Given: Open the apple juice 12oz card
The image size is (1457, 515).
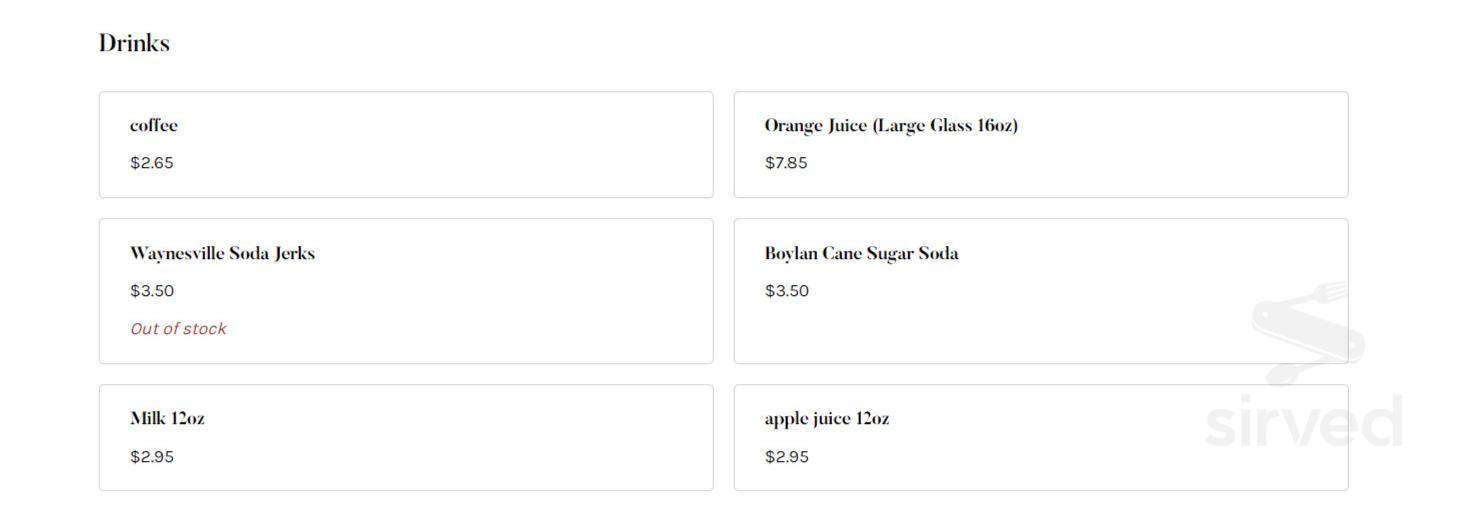Looking at the screenshot, I should (x=1040, y=437).
